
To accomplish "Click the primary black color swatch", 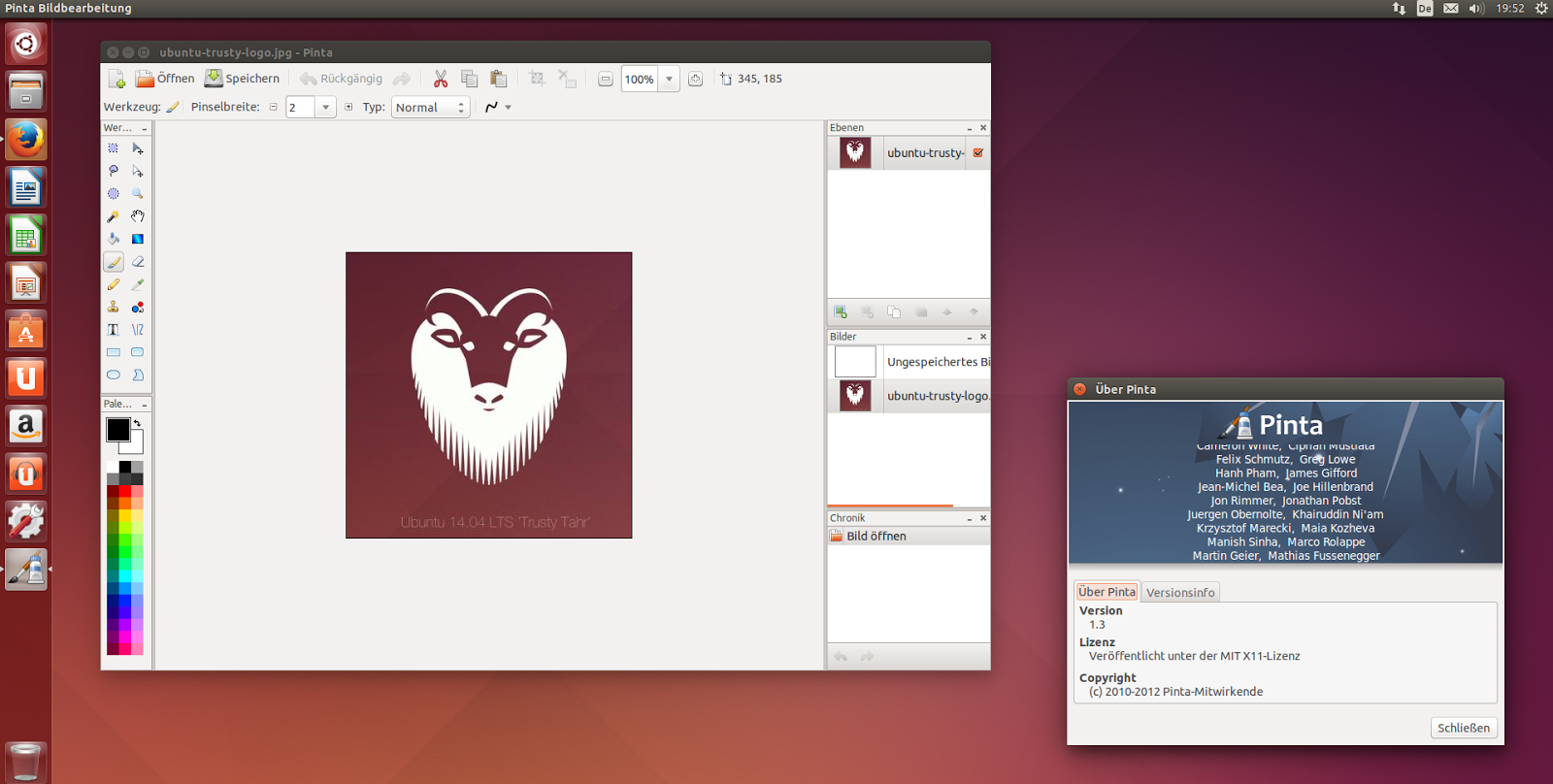I will click(116, 428).
